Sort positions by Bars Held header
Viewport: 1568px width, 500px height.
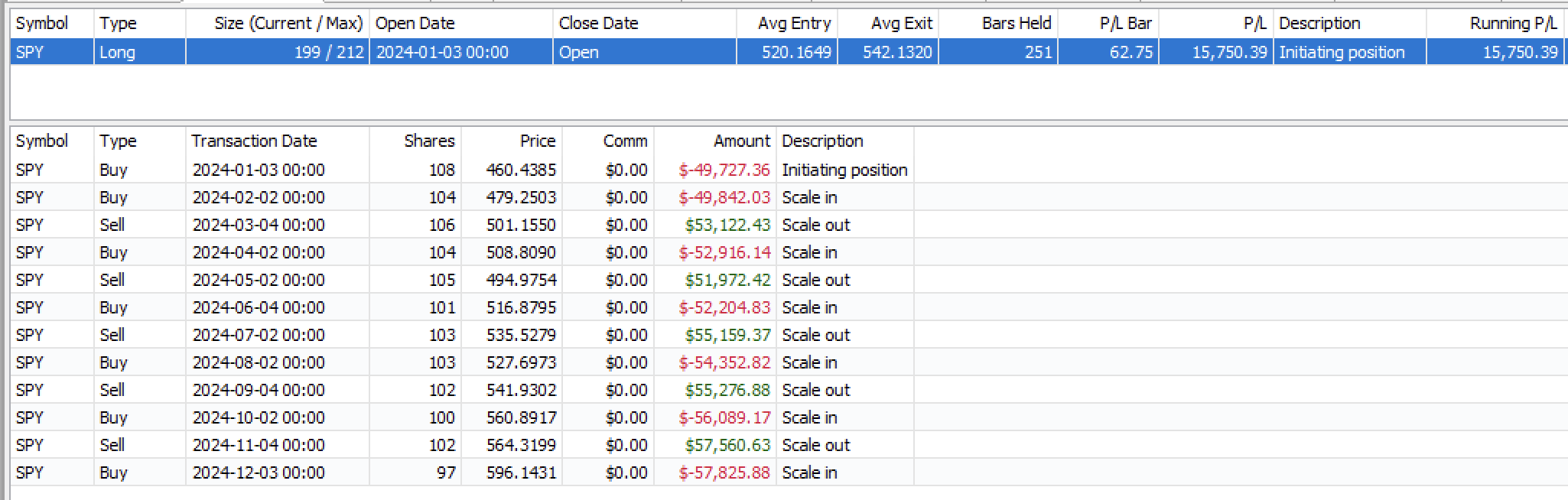(x=1016, y=23)
